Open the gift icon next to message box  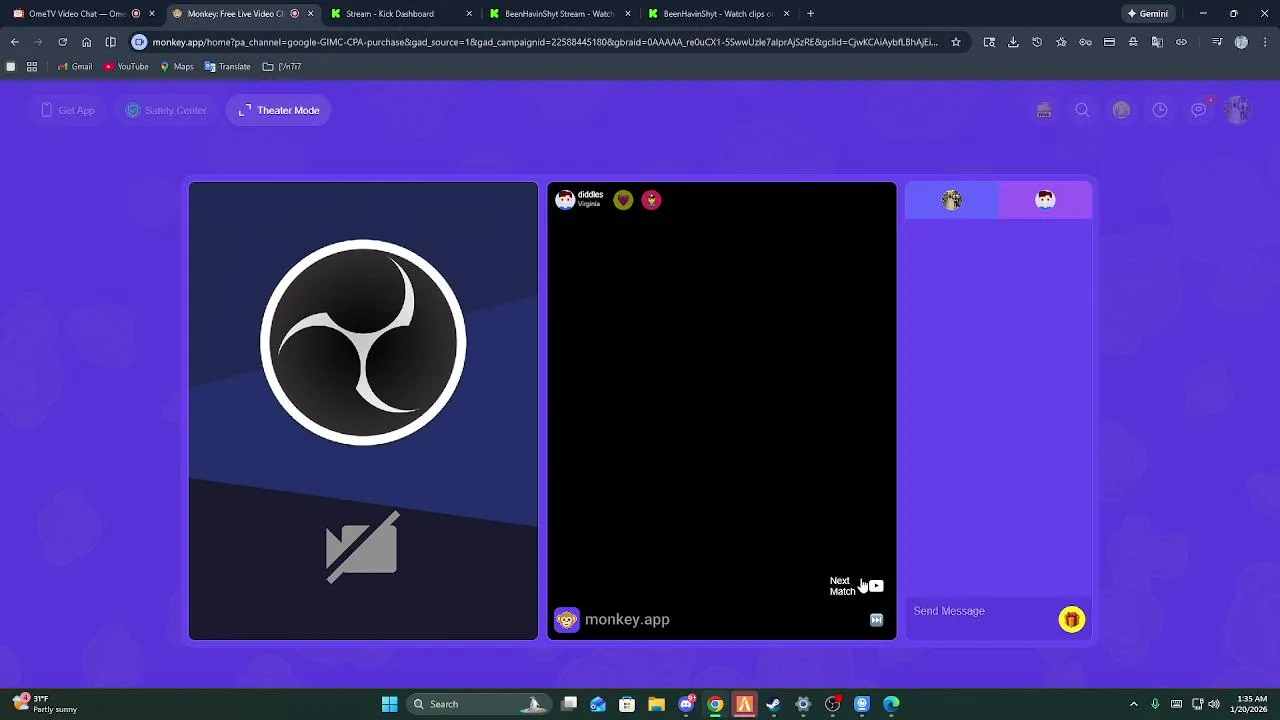pyautogui.click(x=1071, y=620)
